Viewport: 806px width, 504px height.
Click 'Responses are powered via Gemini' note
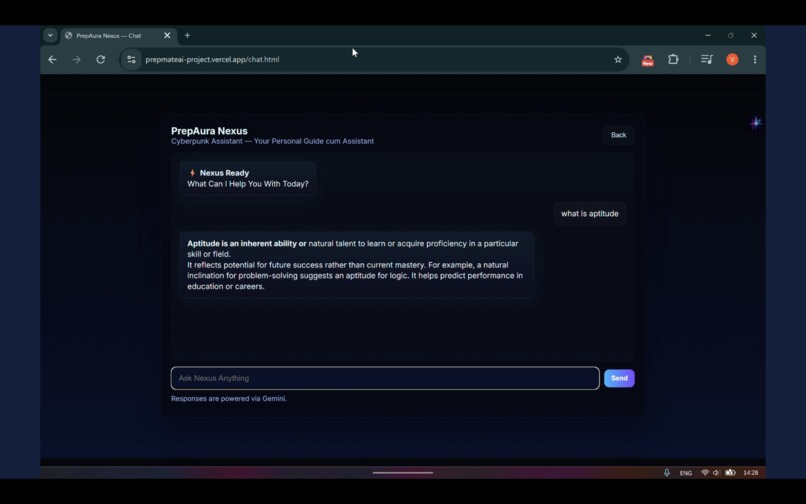[229, 399]
